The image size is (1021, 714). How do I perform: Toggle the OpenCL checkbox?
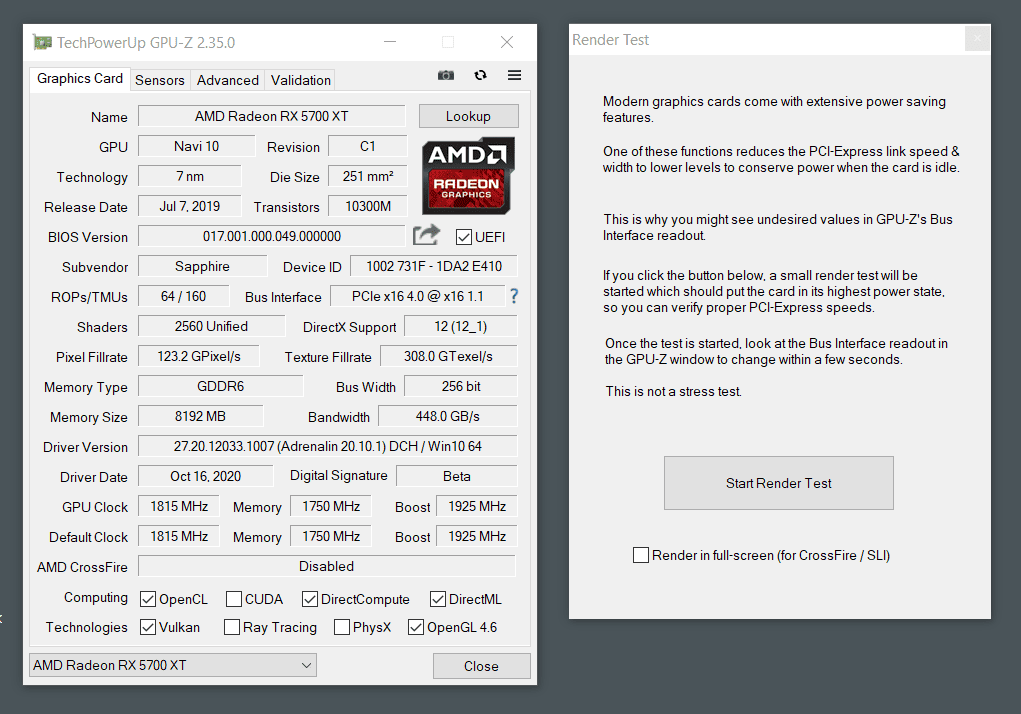pos(148,599)
